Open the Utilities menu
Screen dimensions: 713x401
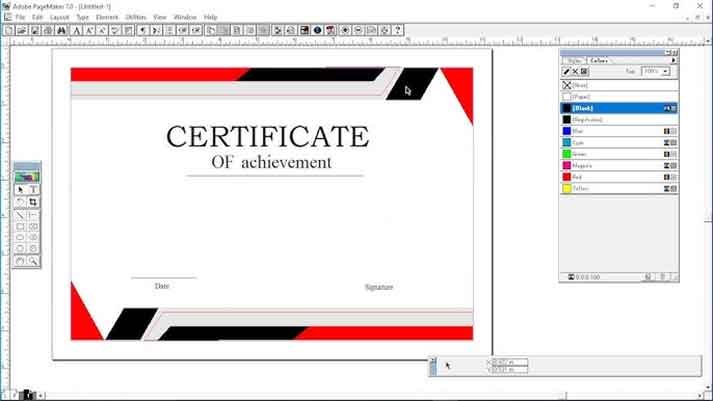click(135, 17)
